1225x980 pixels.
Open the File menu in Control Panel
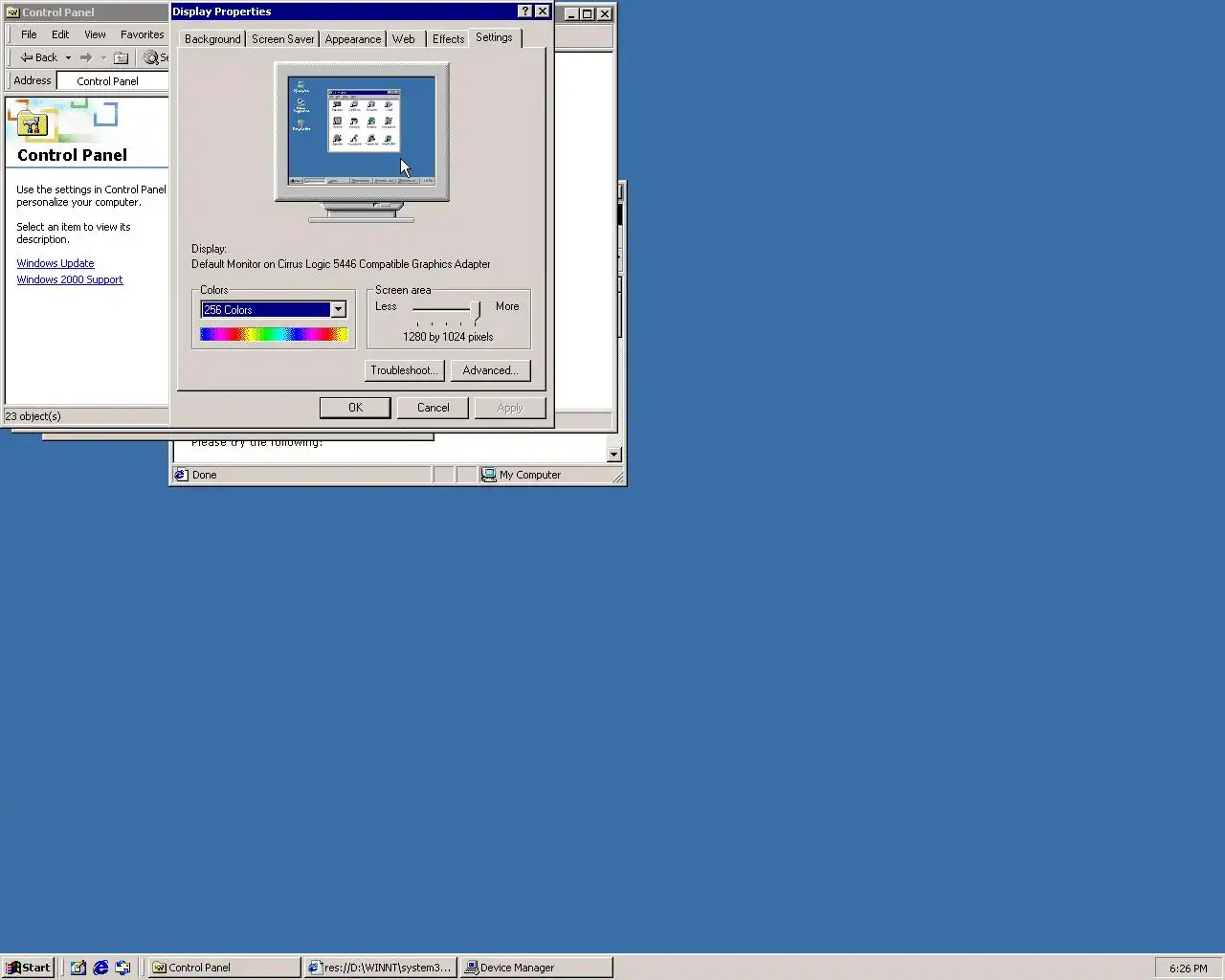pos(29,34)
